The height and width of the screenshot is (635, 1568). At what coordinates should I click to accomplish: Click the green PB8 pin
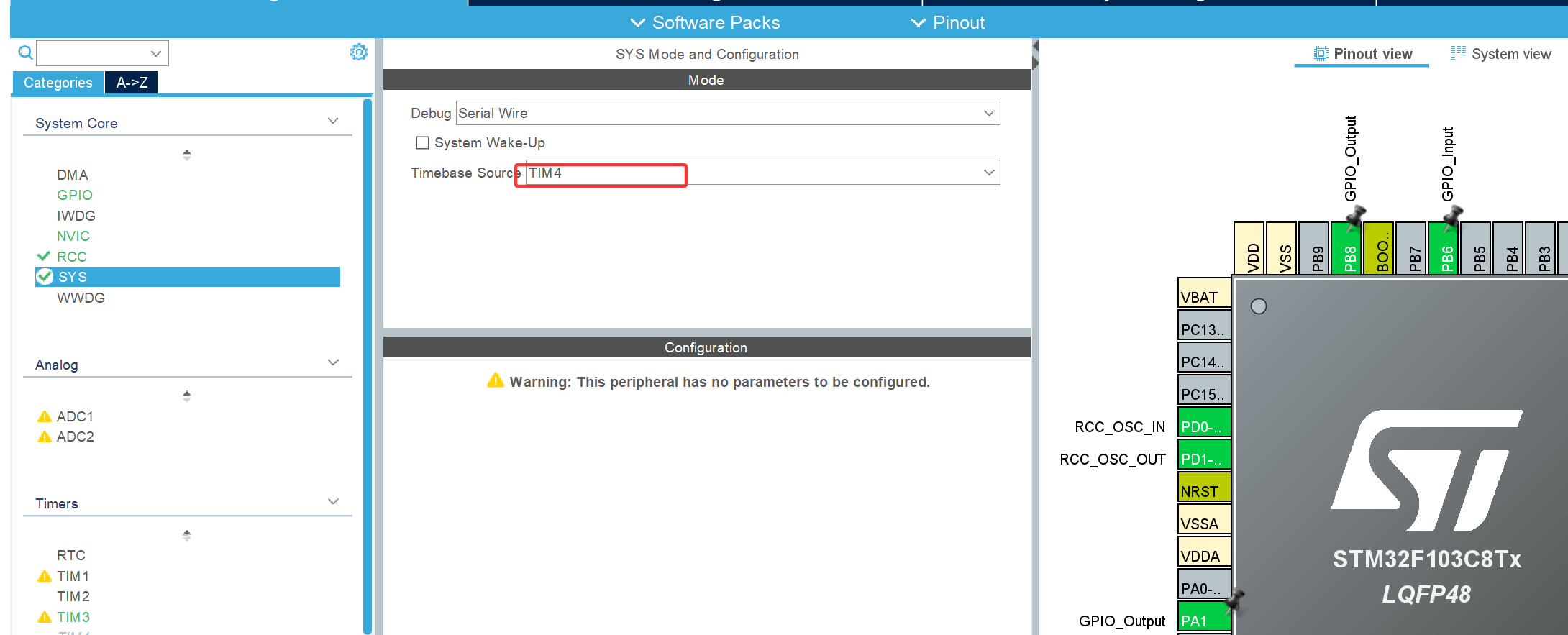point(1346,248)
